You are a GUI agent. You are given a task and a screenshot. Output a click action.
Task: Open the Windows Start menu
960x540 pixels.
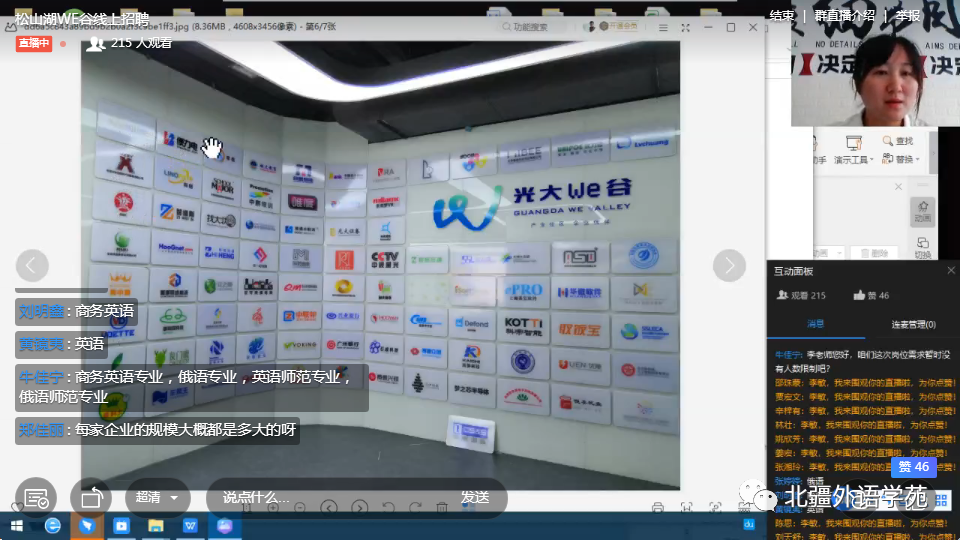pyautogui.click(x=17, y=525)
